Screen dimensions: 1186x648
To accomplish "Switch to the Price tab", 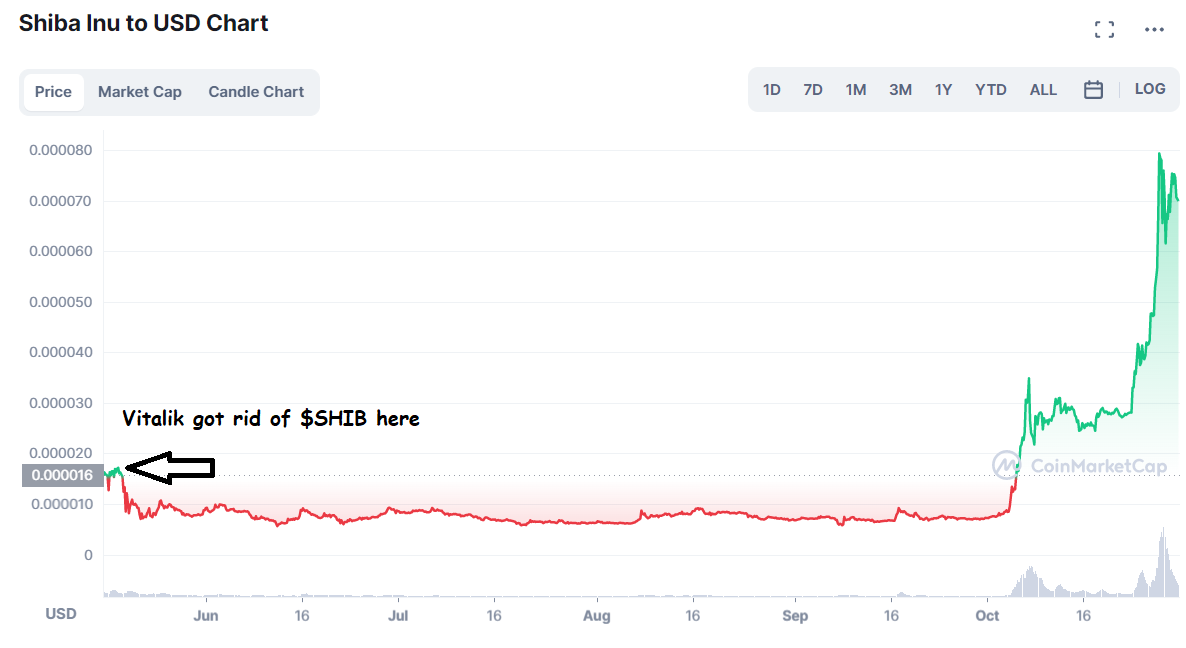I will [x=53, y=91].
